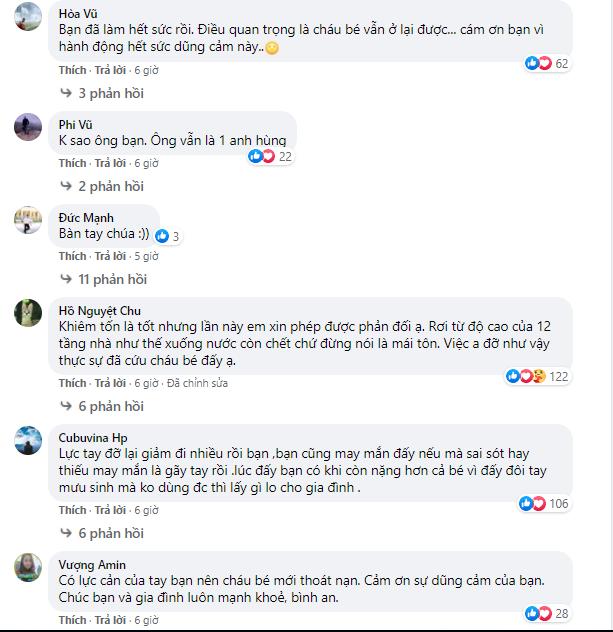The image size is (613, 632).
Task: Expand 11 phản hồi under Đức Mạnh
Action: 112,279
